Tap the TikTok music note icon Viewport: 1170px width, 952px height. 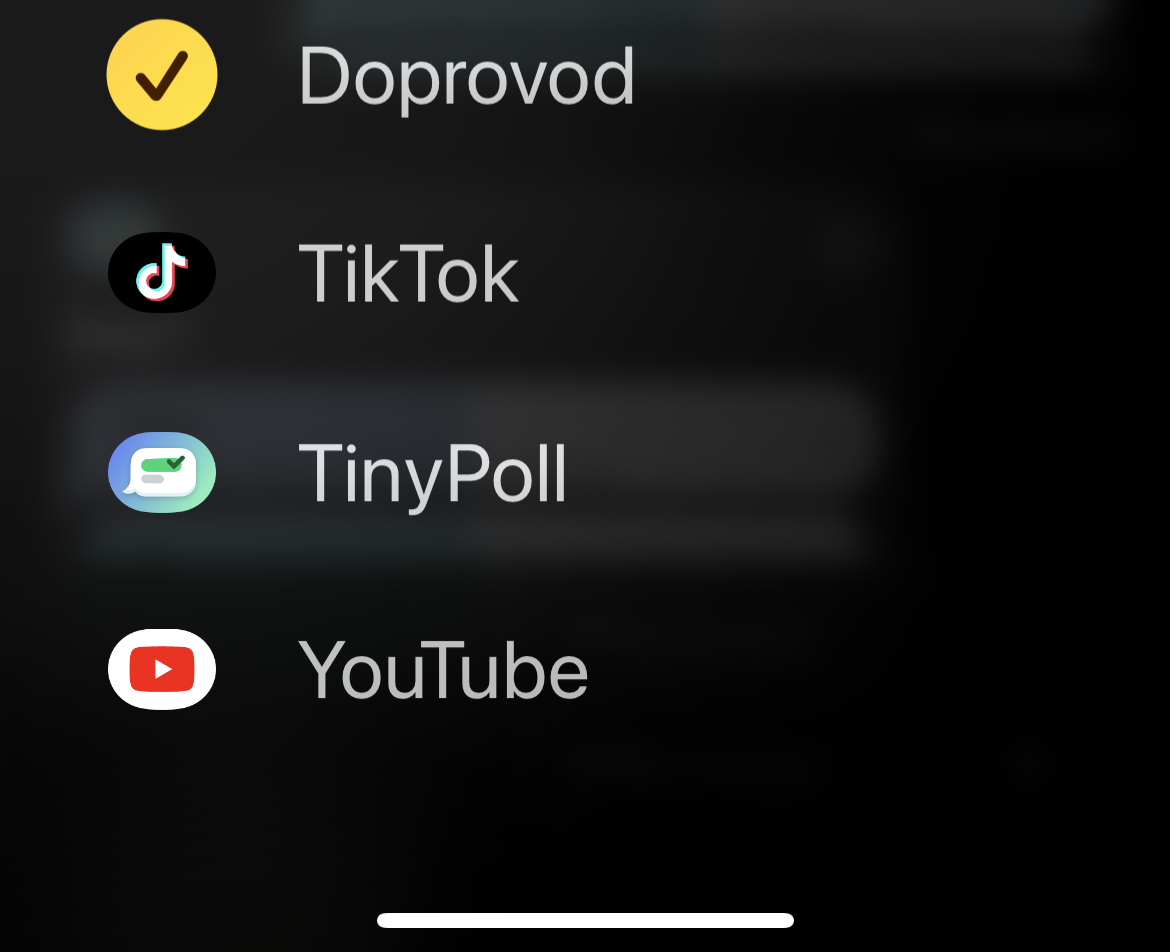pos(162,272)
